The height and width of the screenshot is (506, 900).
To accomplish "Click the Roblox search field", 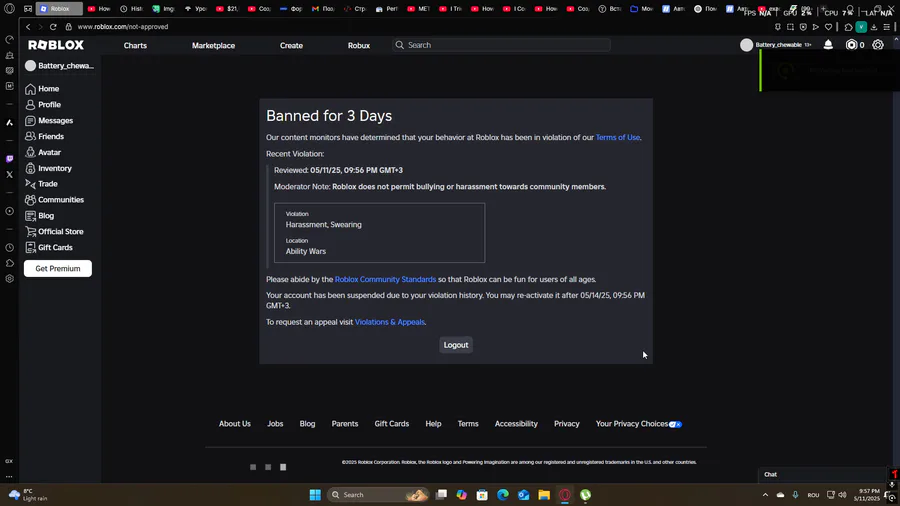I will [501, 45].
